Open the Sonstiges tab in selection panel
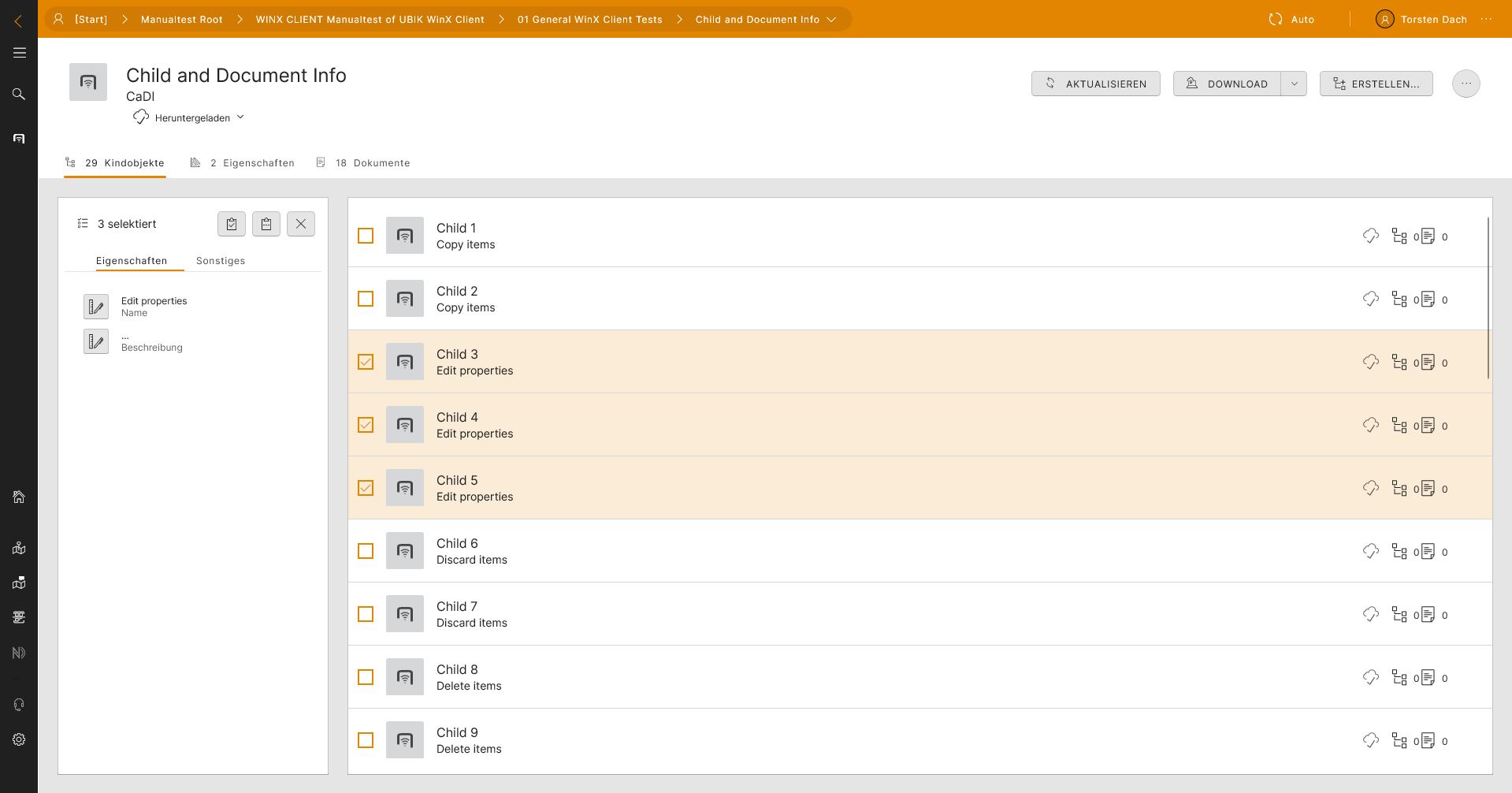This screenshot has width=1512, height=793. [x=221, y=261]
